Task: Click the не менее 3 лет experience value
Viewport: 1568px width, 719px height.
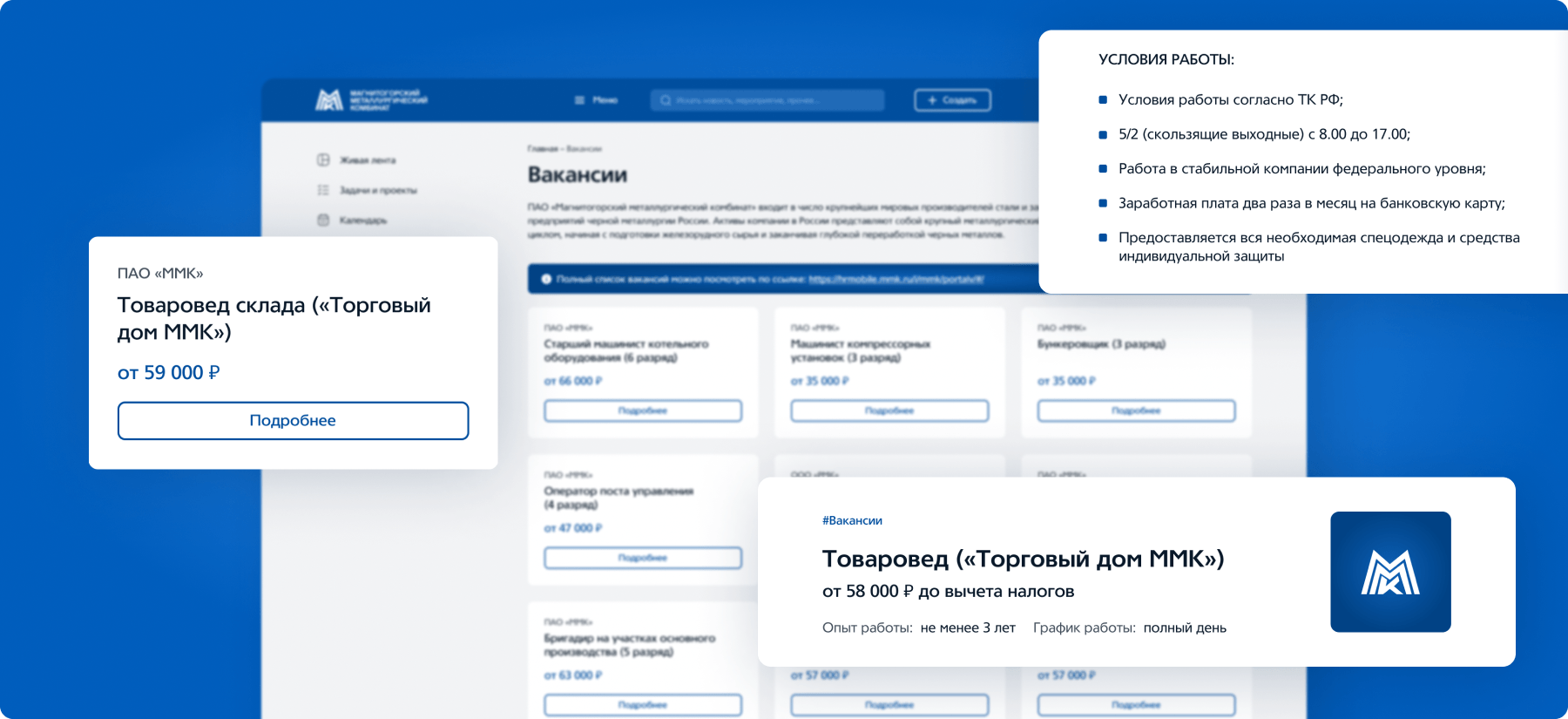Action: [x=968, y=628]
